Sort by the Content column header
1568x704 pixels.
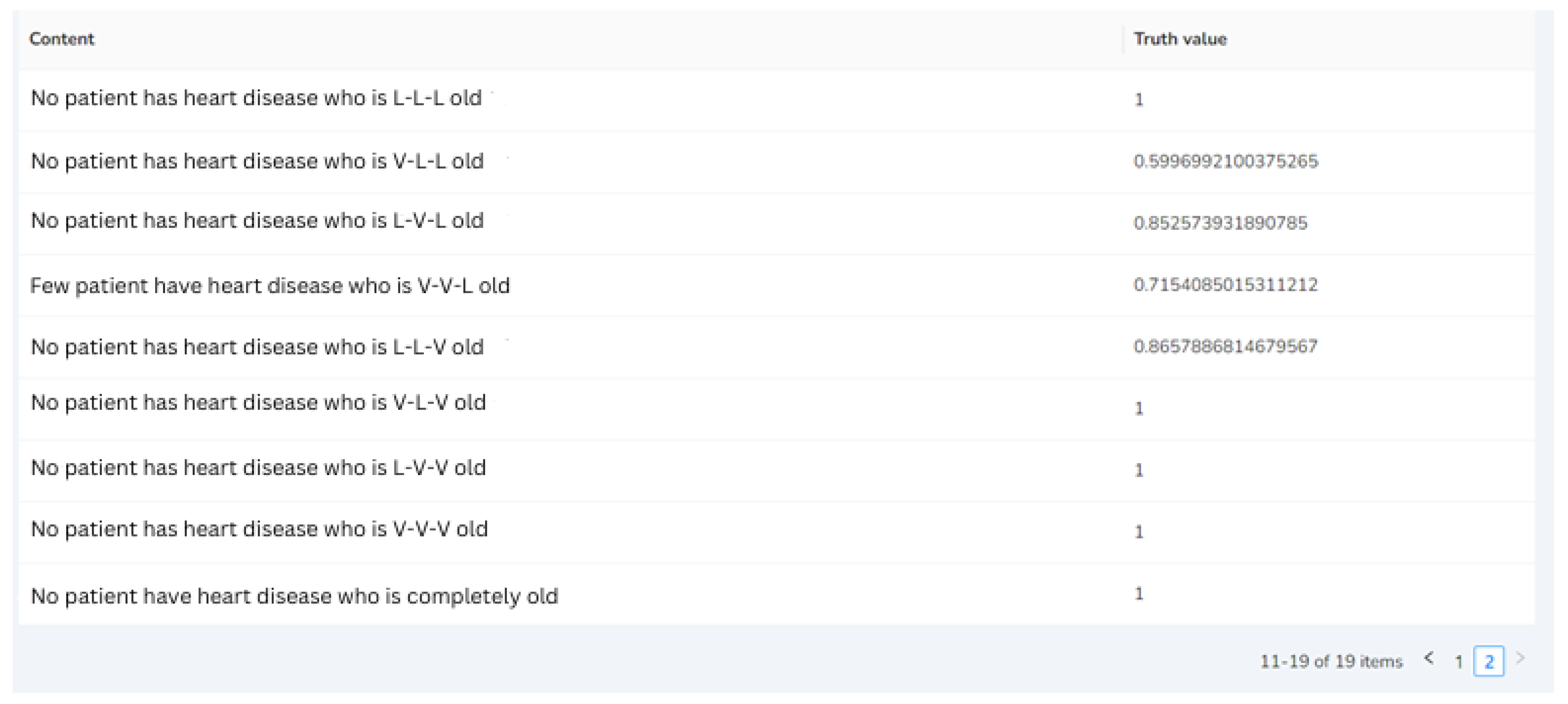coord(62,39)
